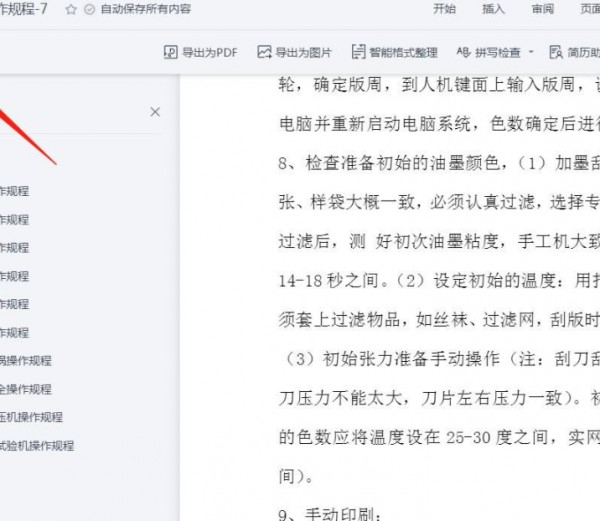Select outline entry ending 全操作规程

pyautogui.click(x=26, y=389)
